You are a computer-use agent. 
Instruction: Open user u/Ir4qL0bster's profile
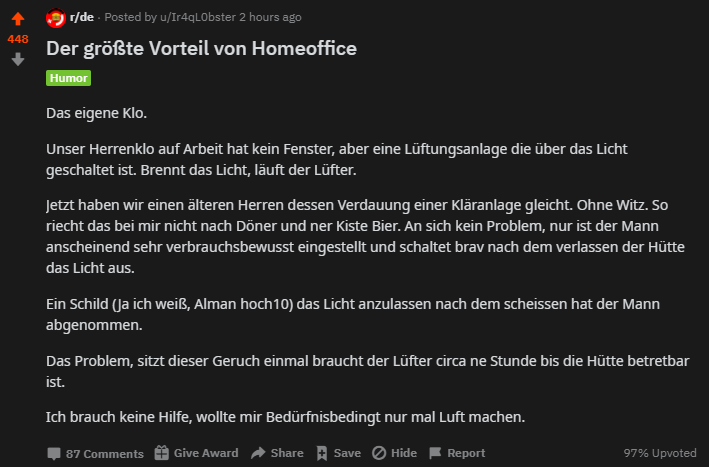pyautogui.click(x=197, y=19)
